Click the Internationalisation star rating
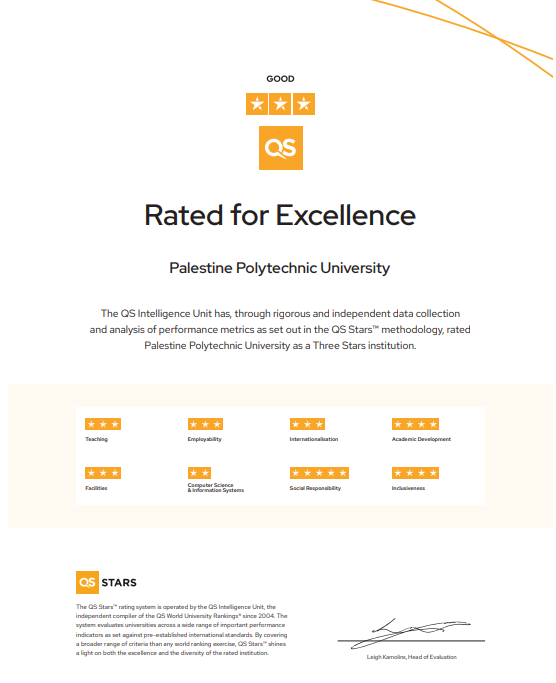Image resolution: width=556 pixels, height=683 pixels. coord(307,424)
